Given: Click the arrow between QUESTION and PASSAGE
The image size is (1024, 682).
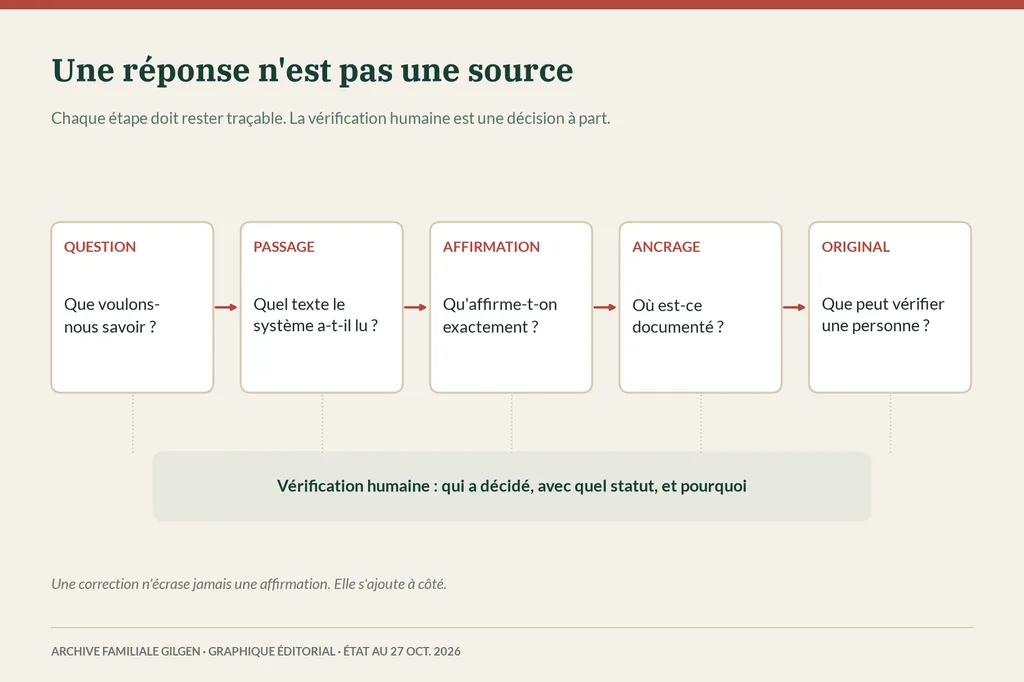Looking at the screenshot, I should [226, 307].
